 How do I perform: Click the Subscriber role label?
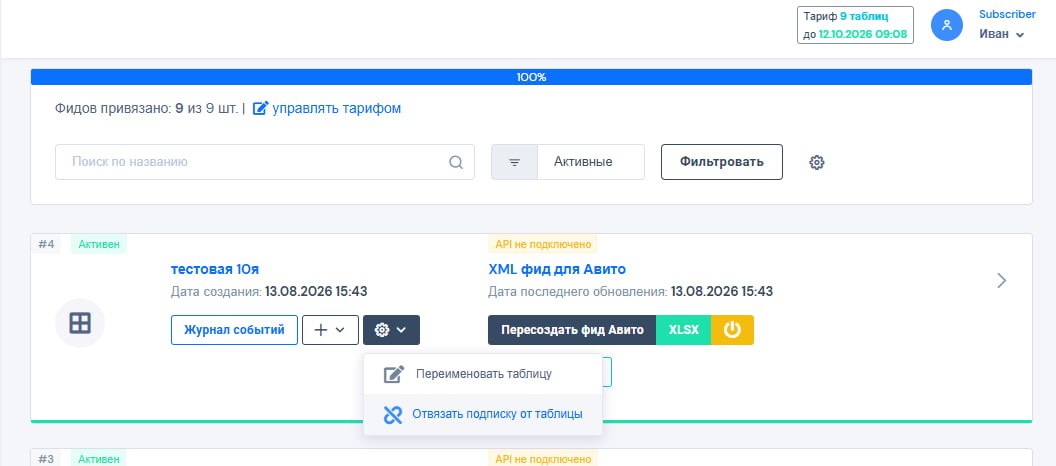coord(1007,14)
